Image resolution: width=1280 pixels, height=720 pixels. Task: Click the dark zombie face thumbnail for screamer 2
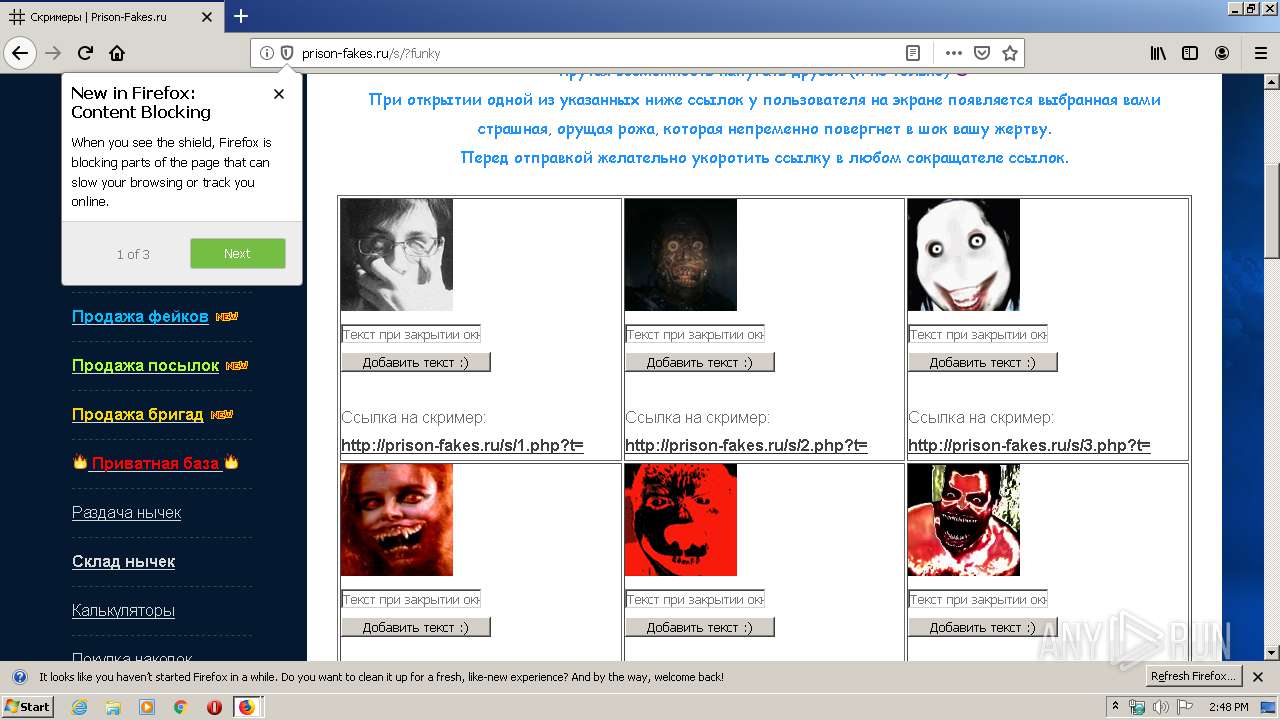[681, 255]
